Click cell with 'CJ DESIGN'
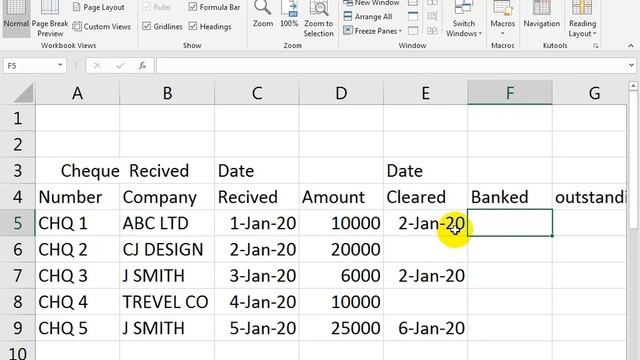The height and width of the screenshot is (360, 640). tap(167, 249)
